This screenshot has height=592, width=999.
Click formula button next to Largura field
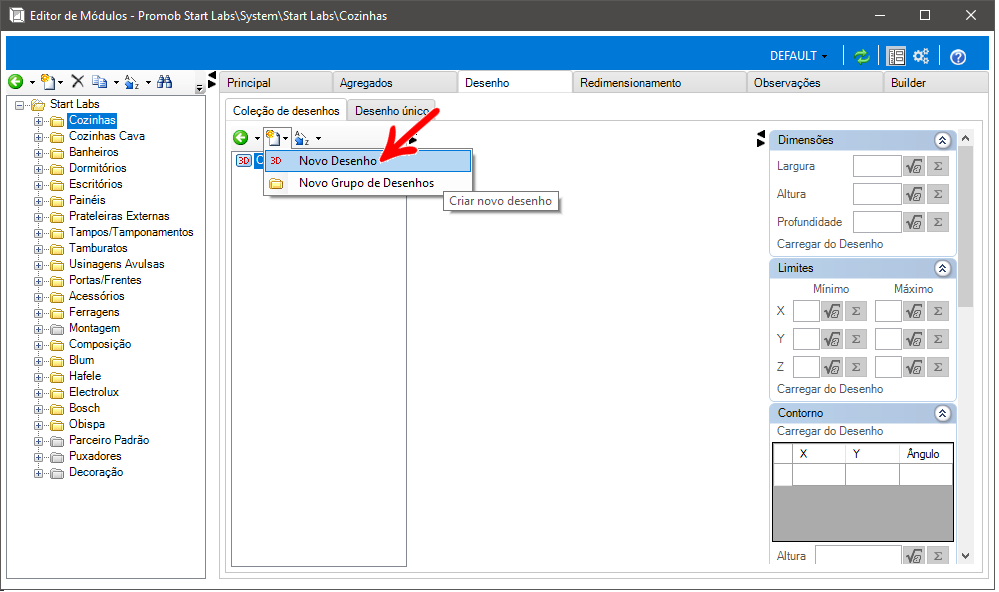tap(914, 166)
